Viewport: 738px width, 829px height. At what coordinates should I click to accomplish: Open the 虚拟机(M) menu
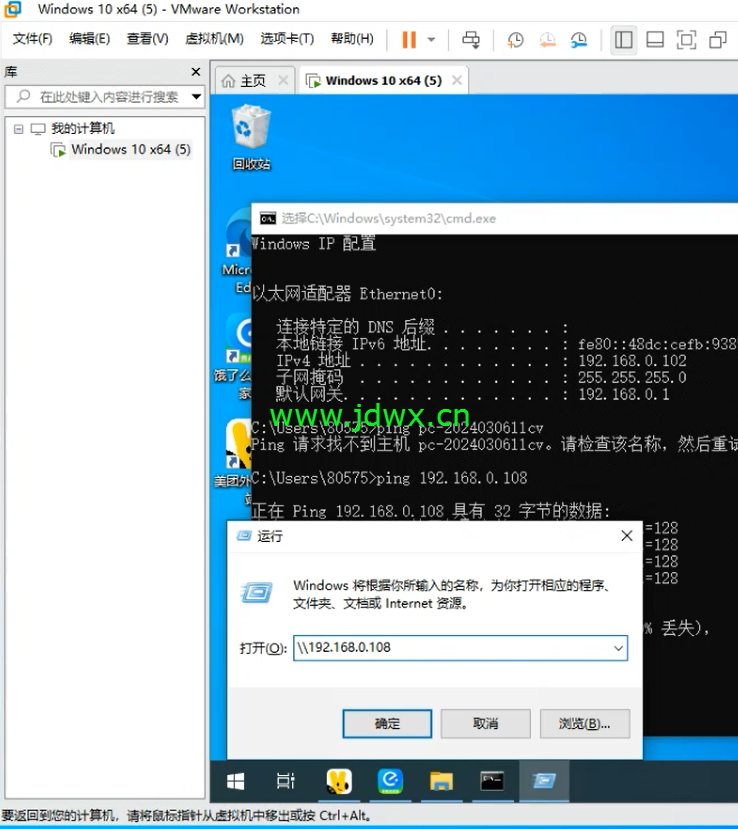pyautogui.click(x=214, y=39)
